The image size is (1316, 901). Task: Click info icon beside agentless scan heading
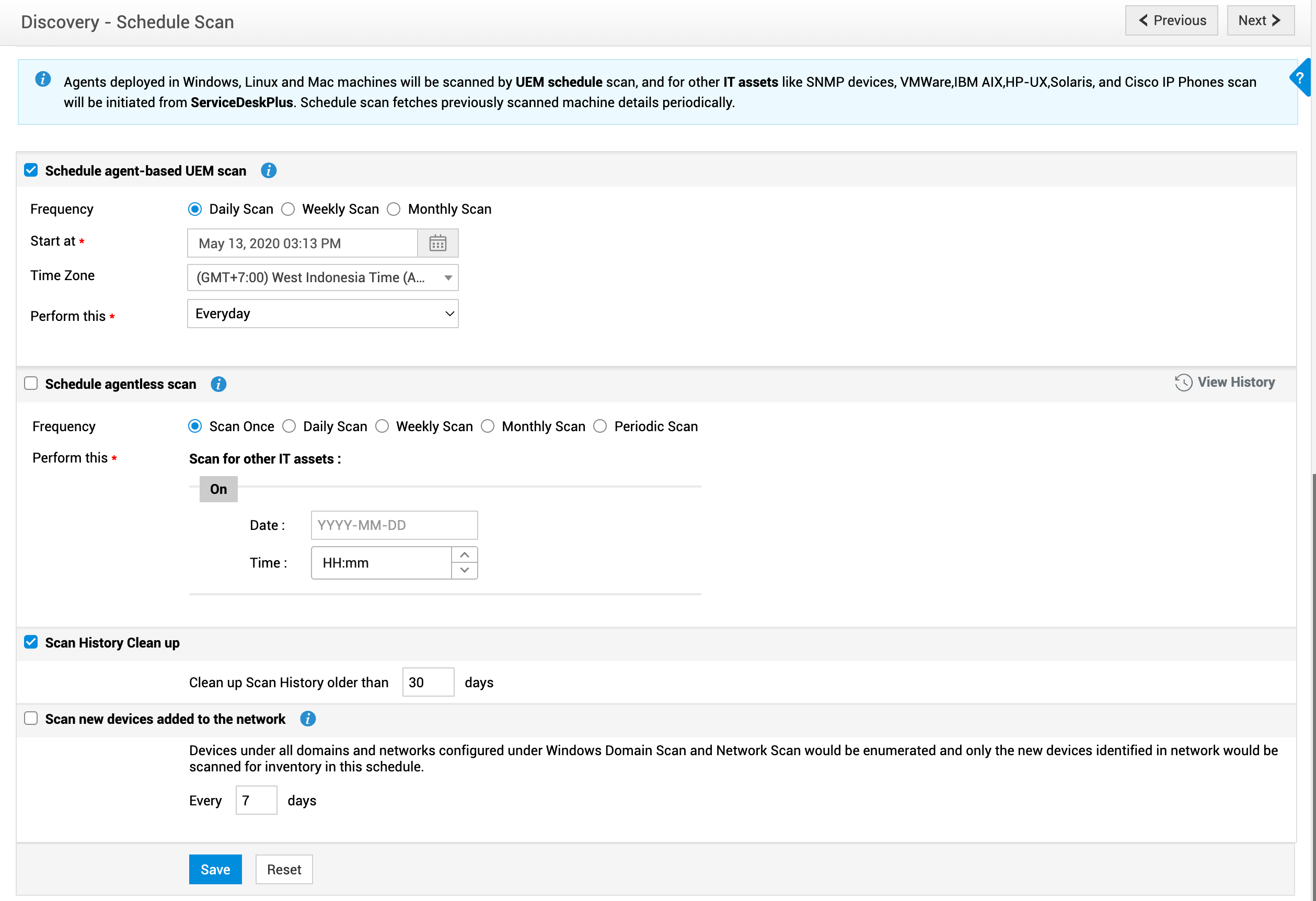tap(218, 384)
